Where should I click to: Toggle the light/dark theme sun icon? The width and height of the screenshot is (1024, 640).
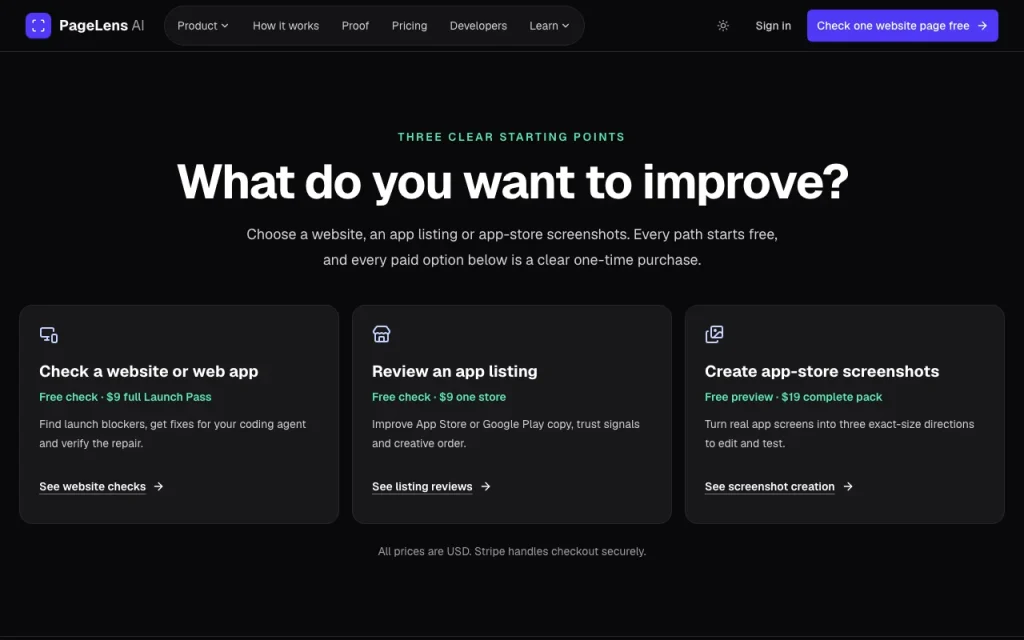tap(723, 25)
